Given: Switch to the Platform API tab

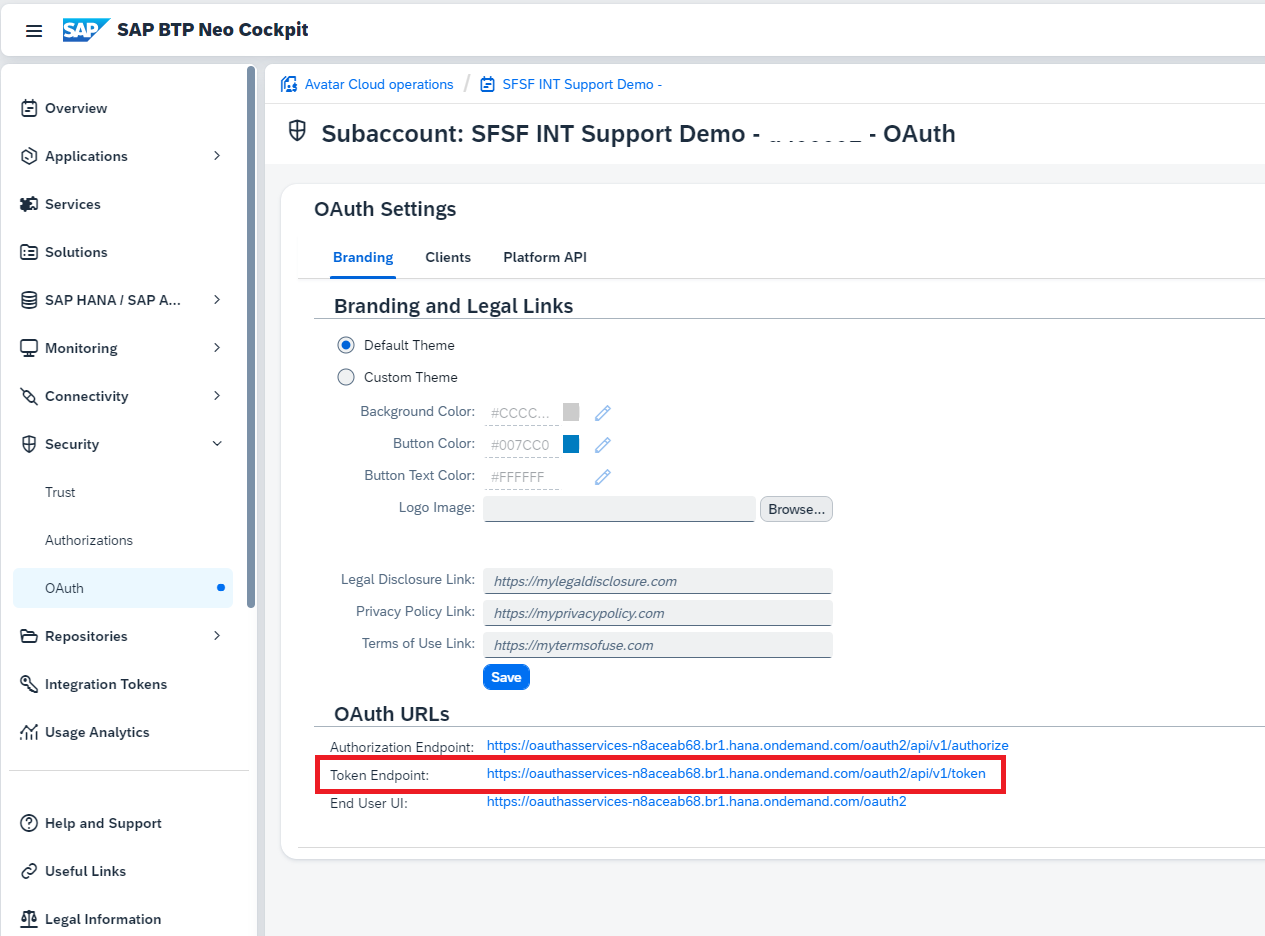Looking at the screenshot, I should [x=545, y=257].
